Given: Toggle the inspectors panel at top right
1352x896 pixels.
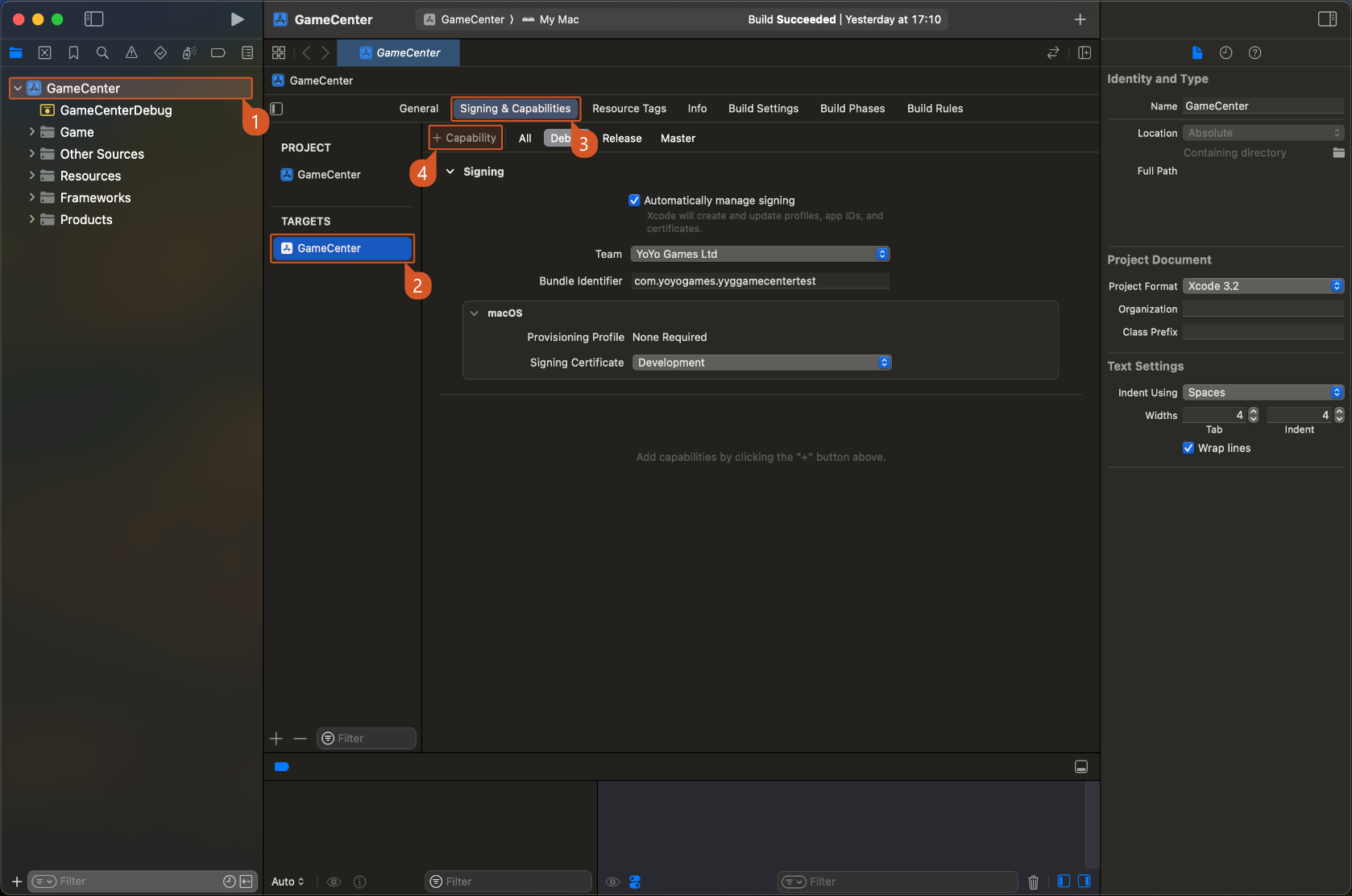Looking at the screenshot, I should click(x=1328, y=19).
